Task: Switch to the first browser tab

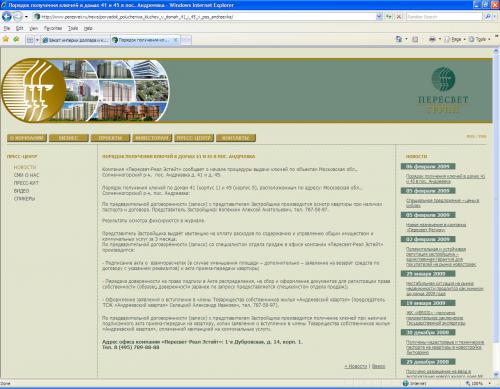Action: tap(75, 40)
